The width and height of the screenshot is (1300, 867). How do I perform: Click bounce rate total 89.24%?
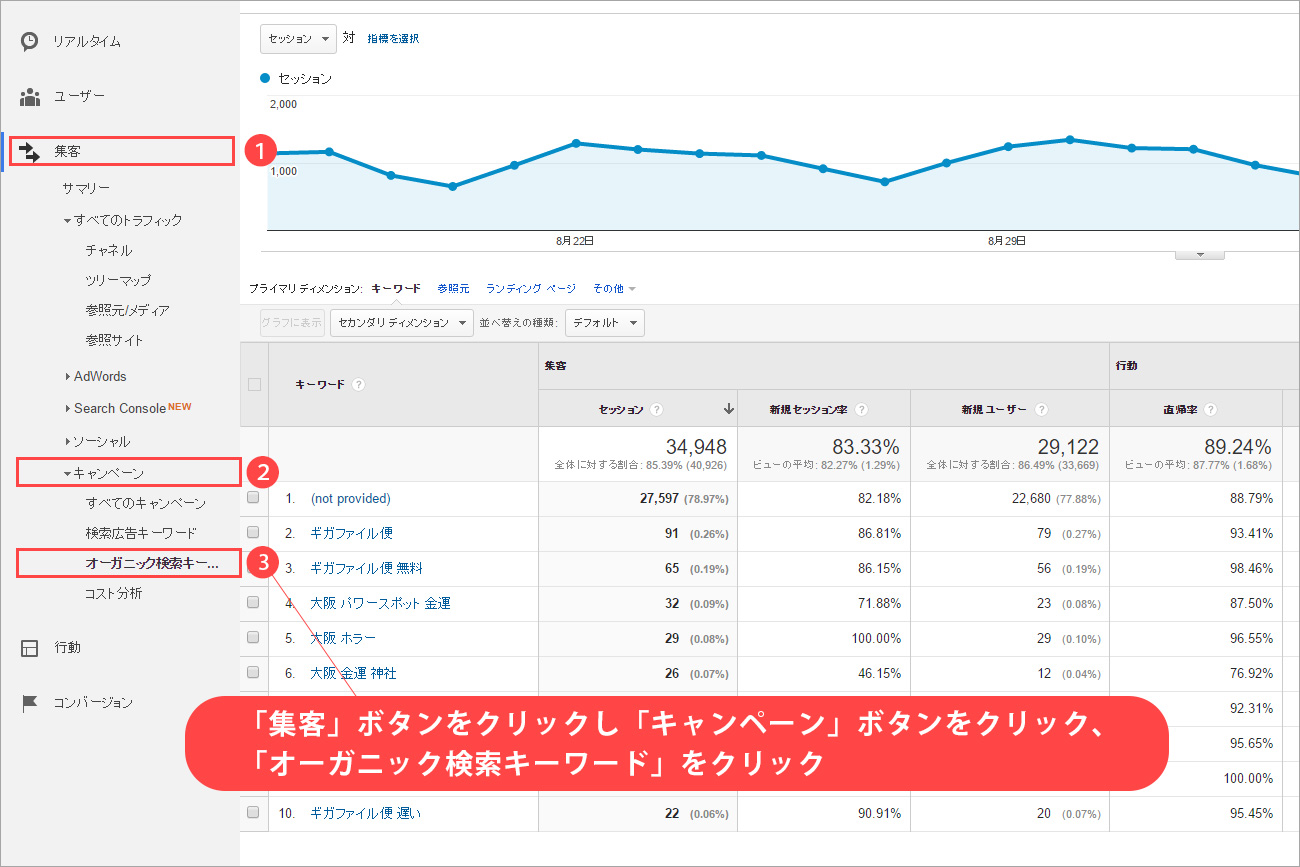[x=1237, y=447]
